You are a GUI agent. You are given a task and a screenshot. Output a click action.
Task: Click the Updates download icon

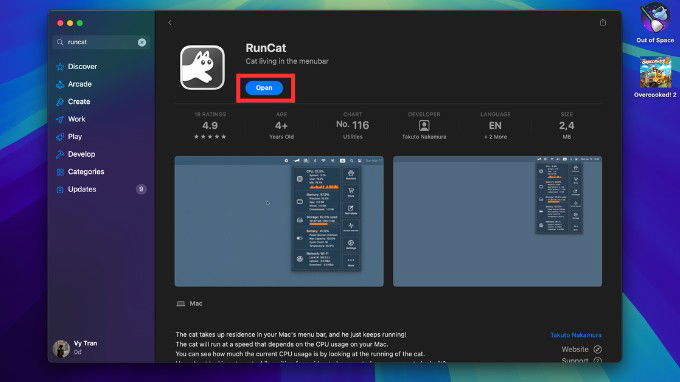[x=60, y=189]
